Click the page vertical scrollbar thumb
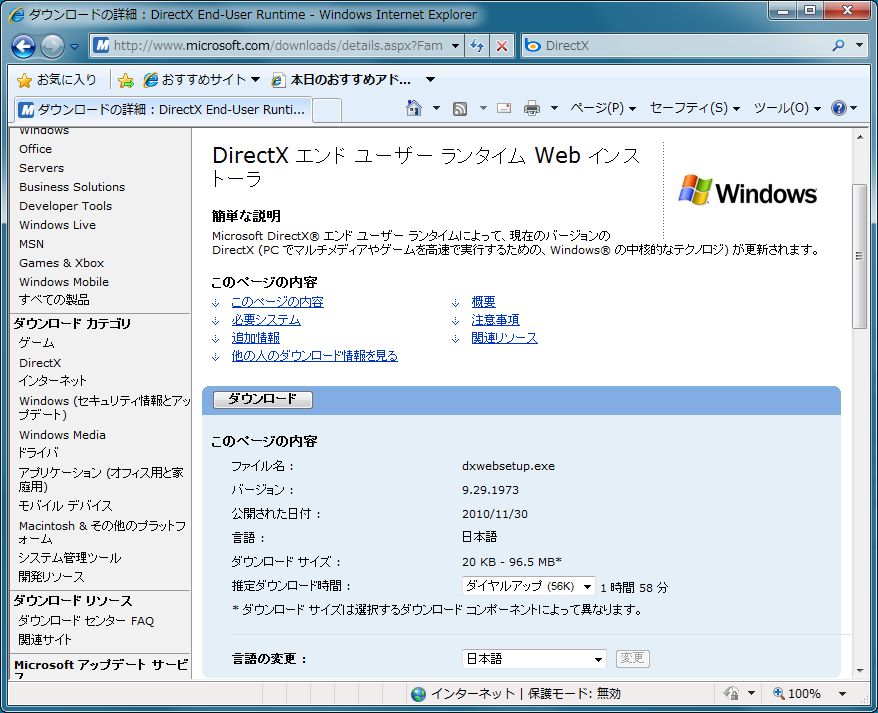Viewport: 878px width, 713px height. 860,256
